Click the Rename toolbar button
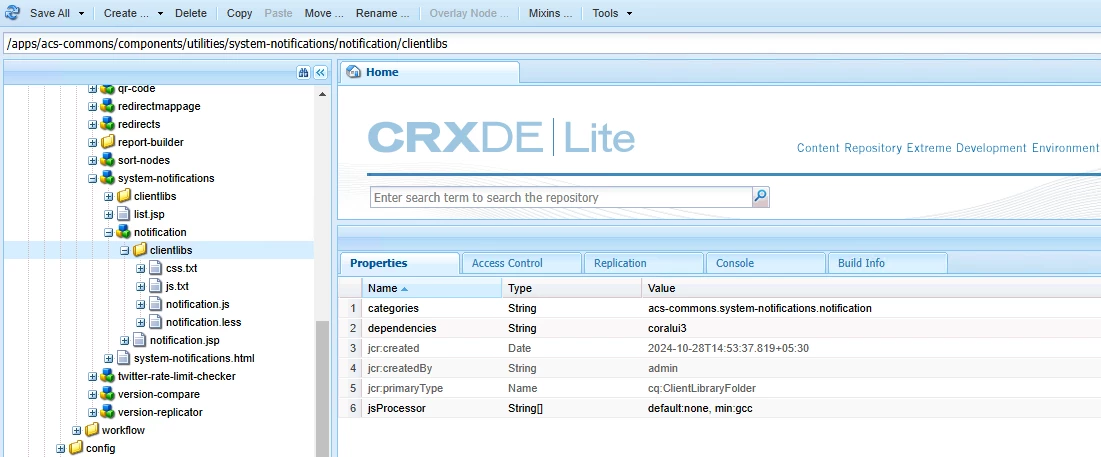 pyautogui.click(x=382, y=13)
